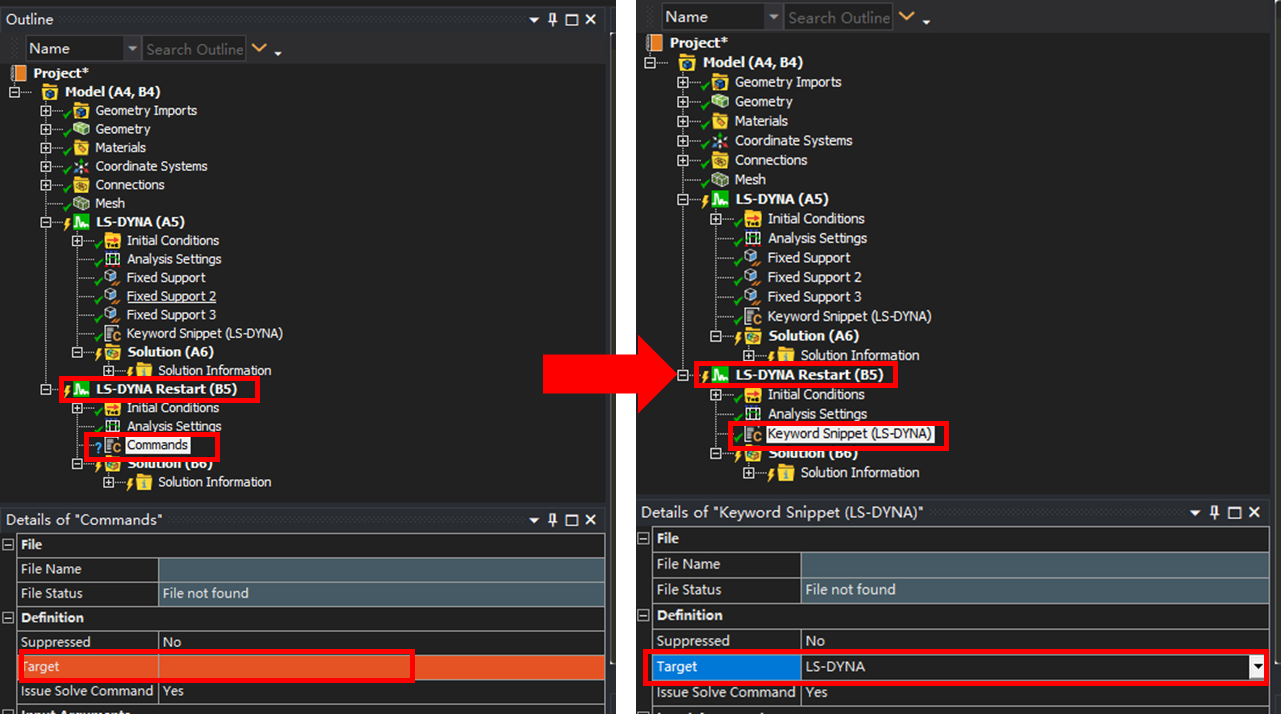Pin the Details of "Commands" panel
Screen dimensions: 1281x714
[553, 520]
